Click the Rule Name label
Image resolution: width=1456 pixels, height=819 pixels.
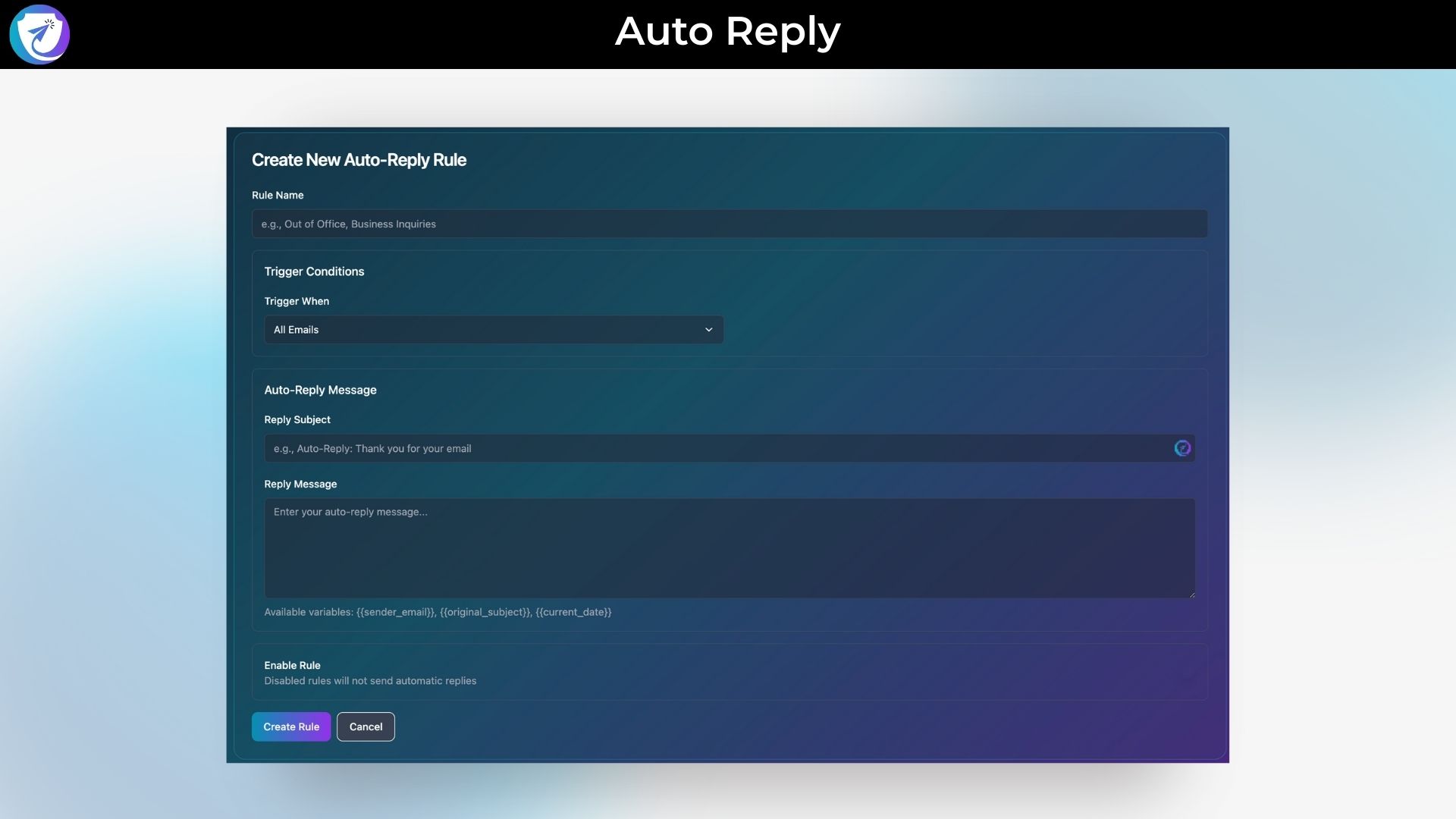click(278, 195)
